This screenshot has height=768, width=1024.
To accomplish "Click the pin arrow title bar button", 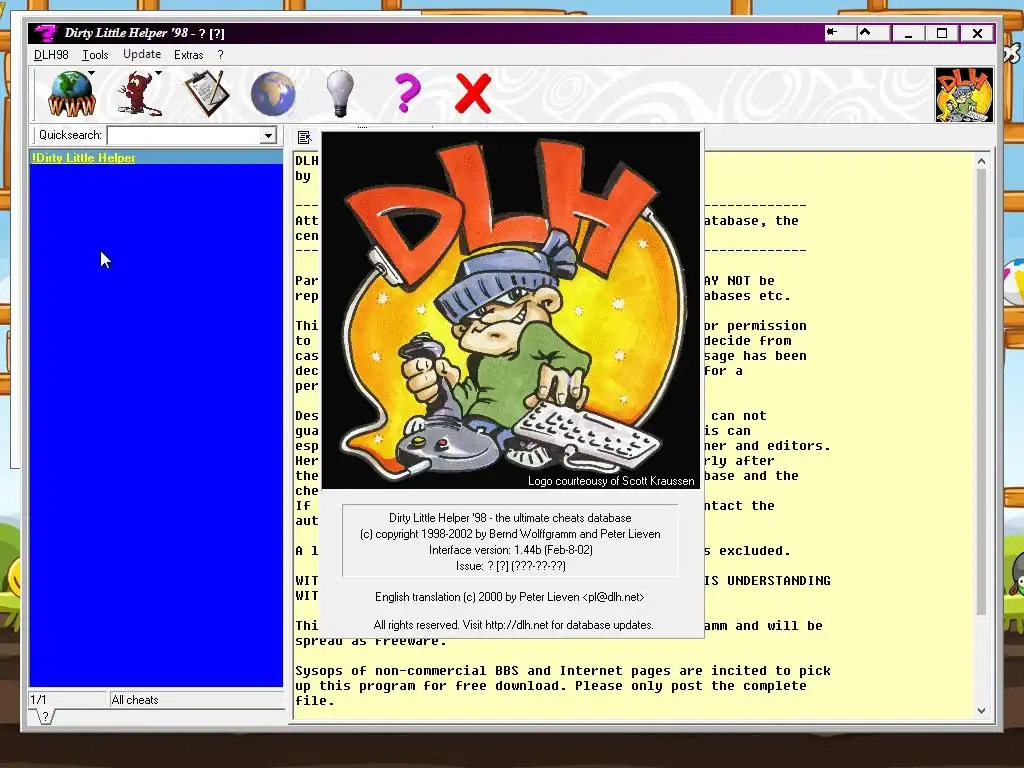I will 840,33.
